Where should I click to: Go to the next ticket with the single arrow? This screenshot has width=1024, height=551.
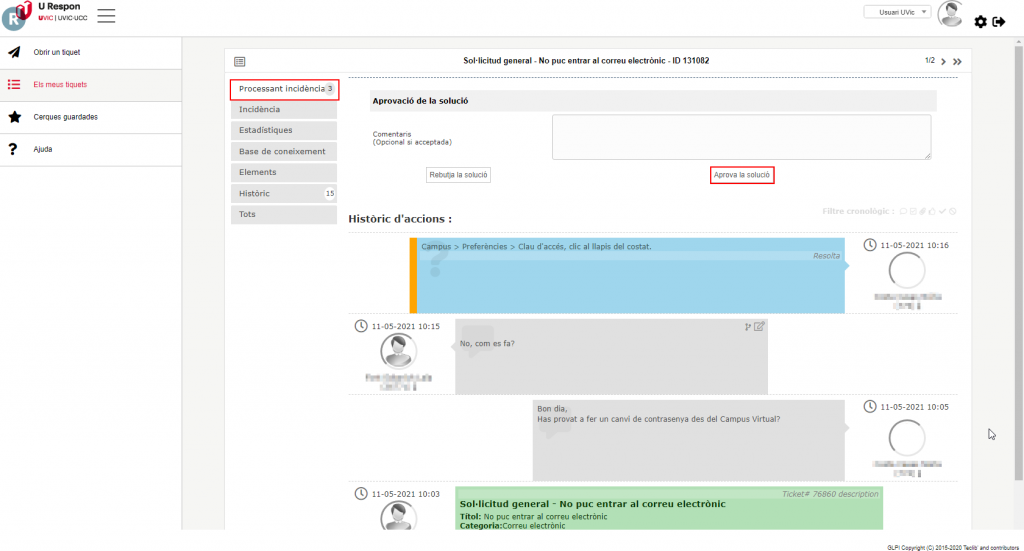coord(943,62)
